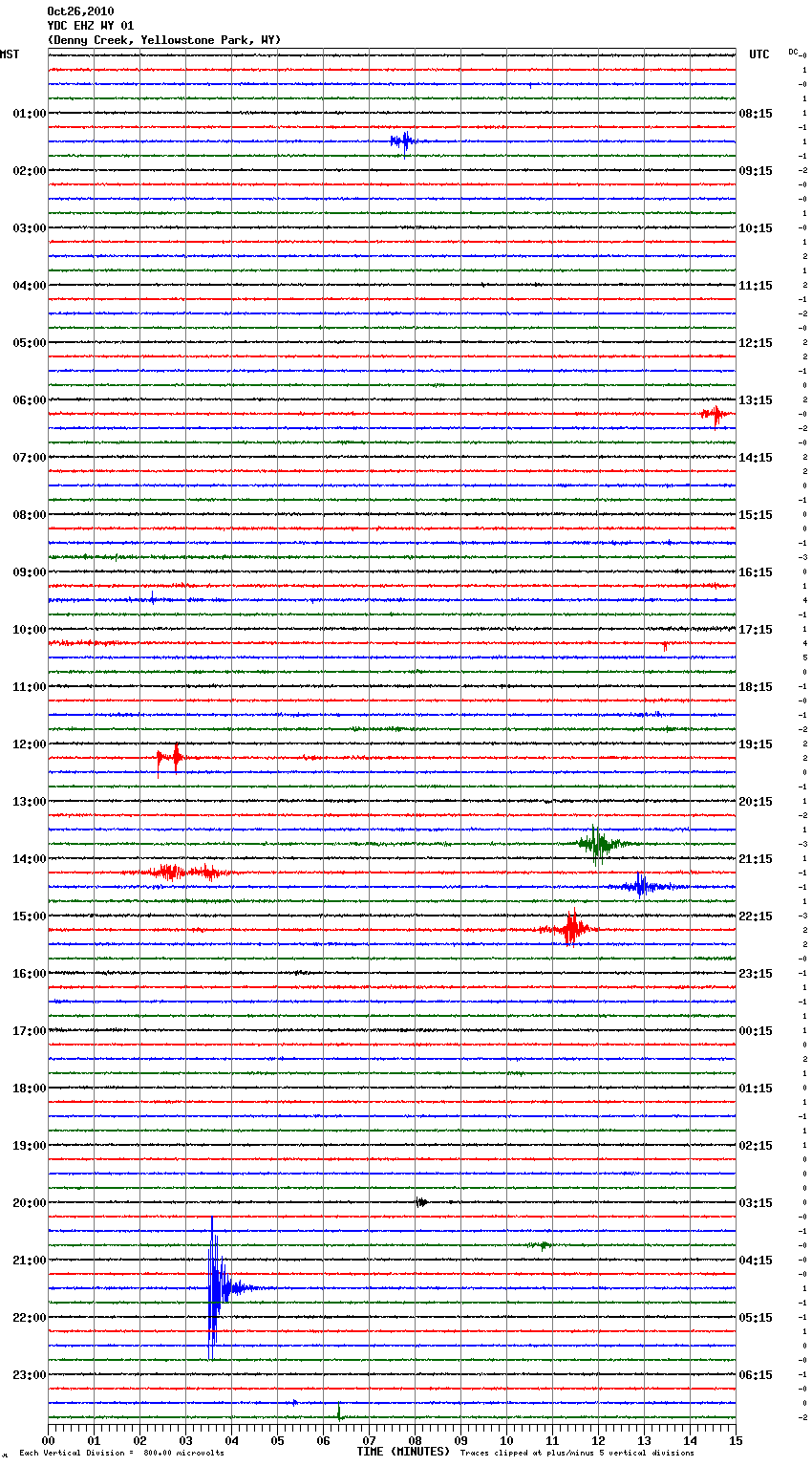The height and width of the screenshot is (1466, 812).
Task: Select the 01:00 MST hour label
Action: pyautogui.click(x=30, y=114)
